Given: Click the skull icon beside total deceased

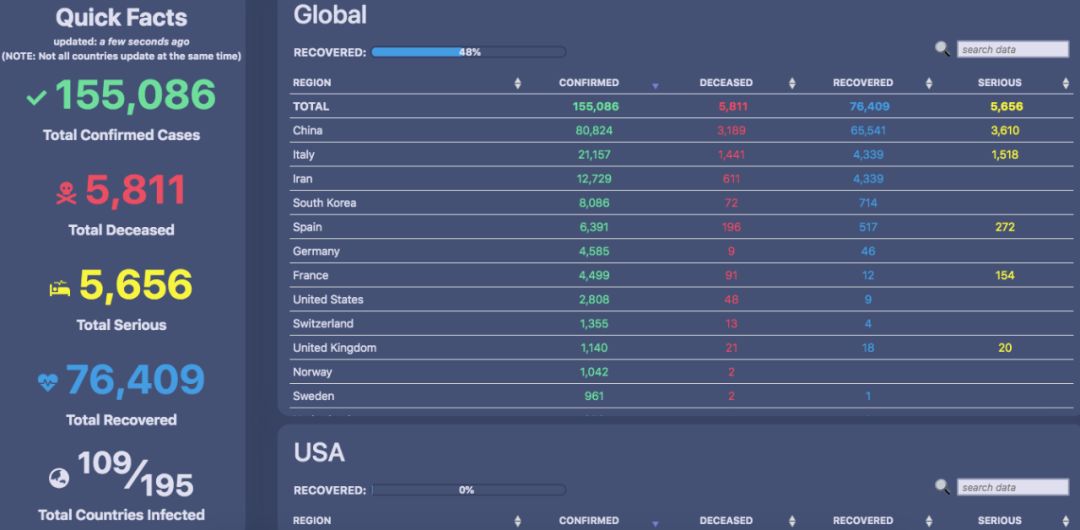Looking at the screenshot, I should point(66,193).
